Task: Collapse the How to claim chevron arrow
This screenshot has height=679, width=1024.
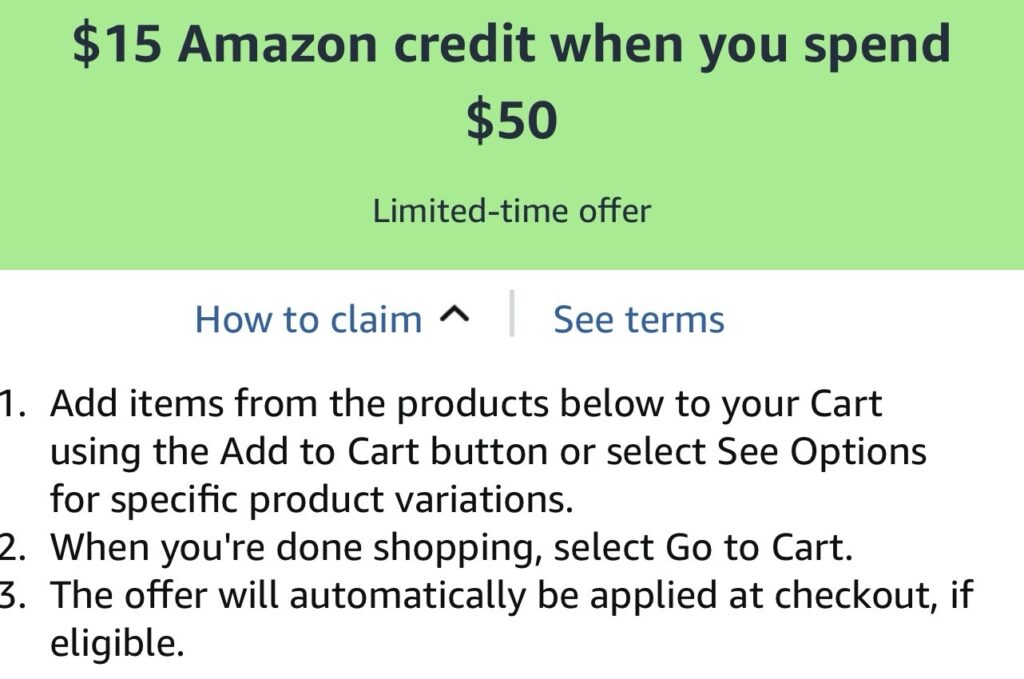Action: [453, 317]
